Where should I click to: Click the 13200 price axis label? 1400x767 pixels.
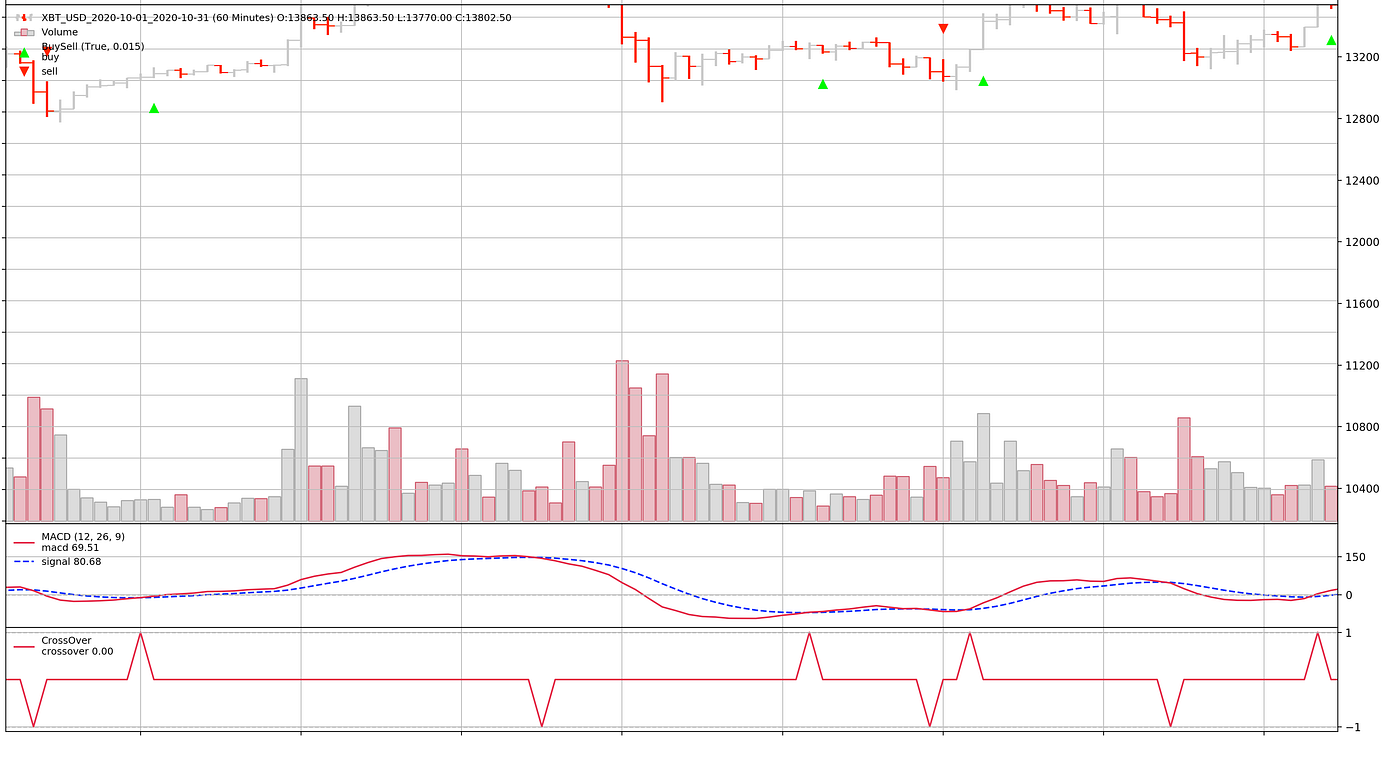coord(1361,57)
